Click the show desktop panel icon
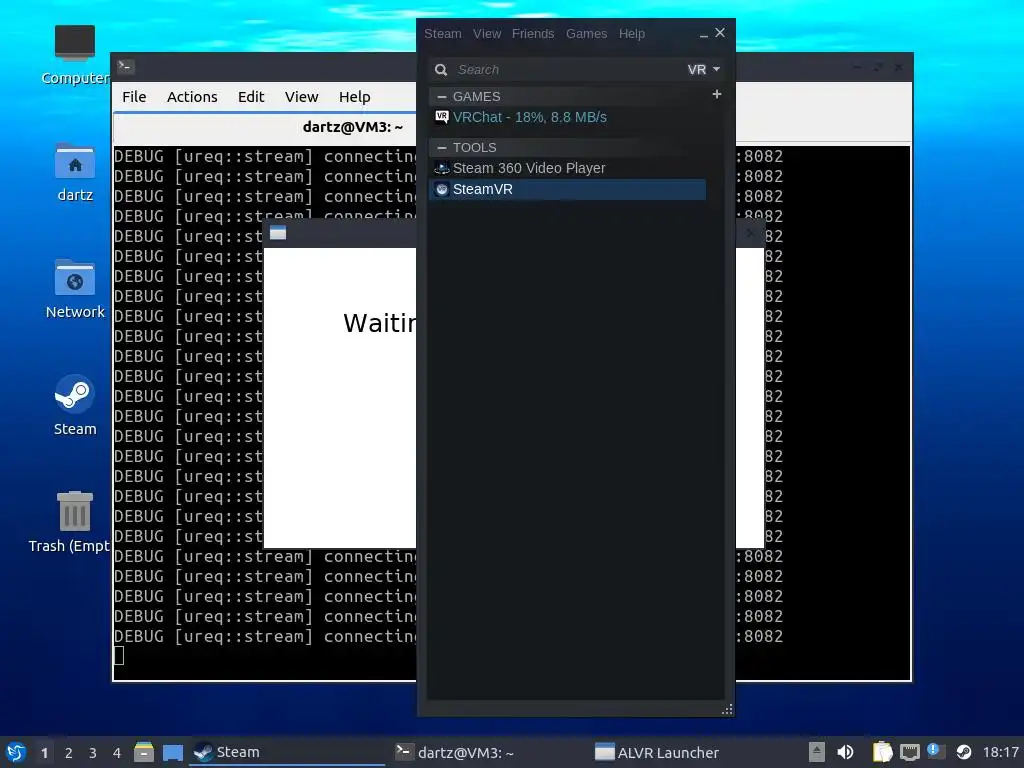 click(x=173, y=752)
